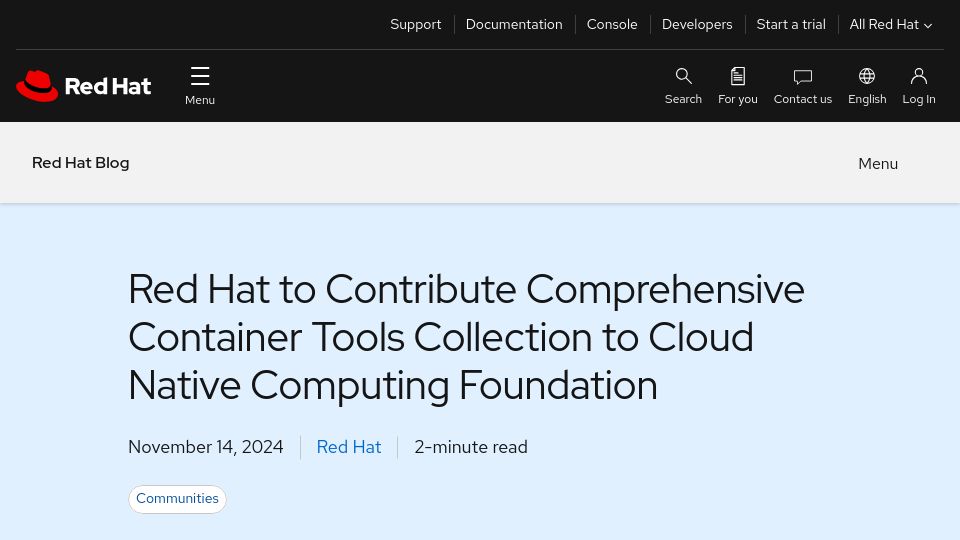Open the Console link
The width and height of the screenshot is (960, 540).
pos(612,24)
